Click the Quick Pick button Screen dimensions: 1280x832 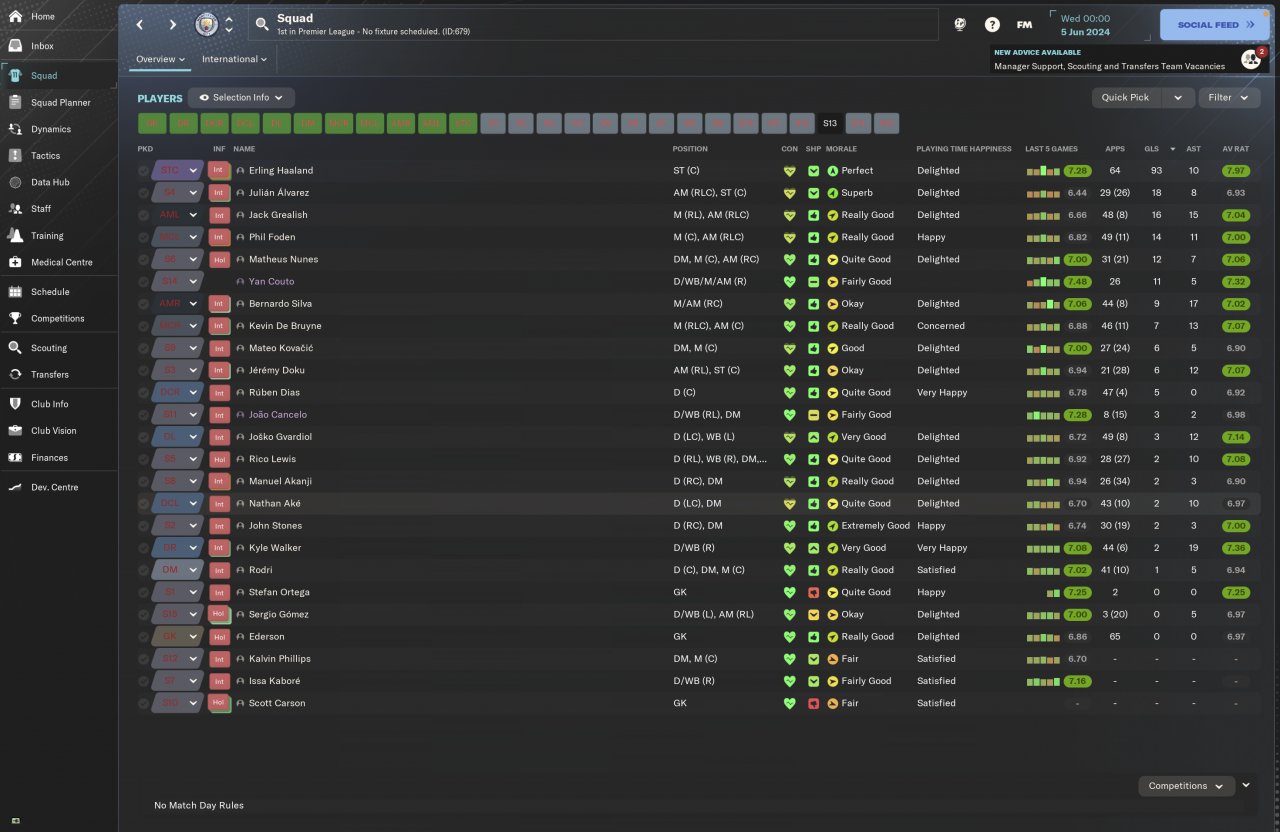(1126, 98)
